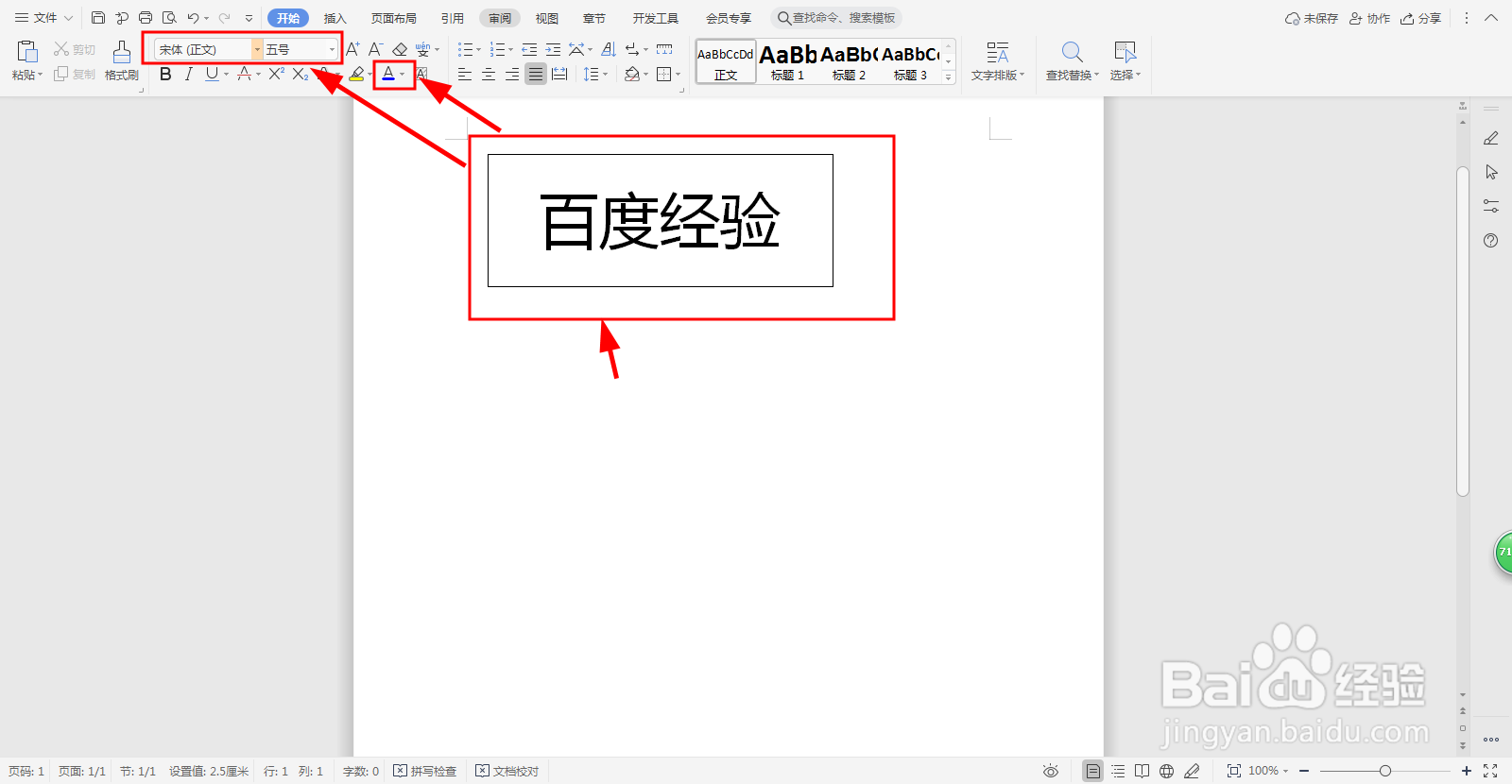Toggle Bold formatting
1512x784 pixels.
click(165, 74)
